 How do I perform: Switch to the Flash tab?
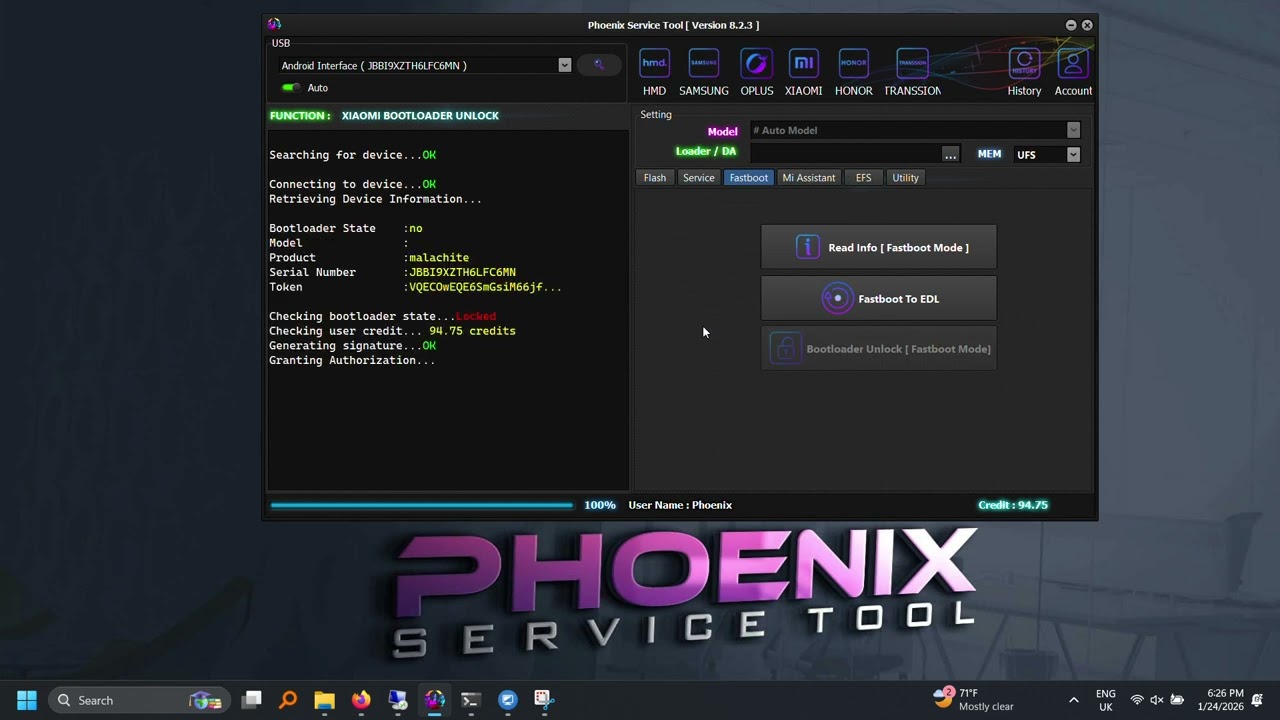(655, 178)
